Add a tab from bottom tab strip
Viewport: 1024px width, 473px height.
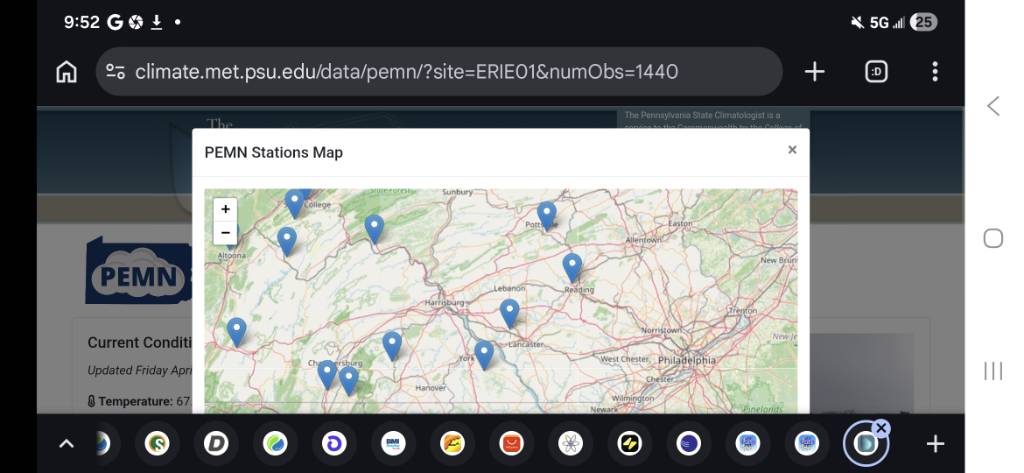[935, 444]
